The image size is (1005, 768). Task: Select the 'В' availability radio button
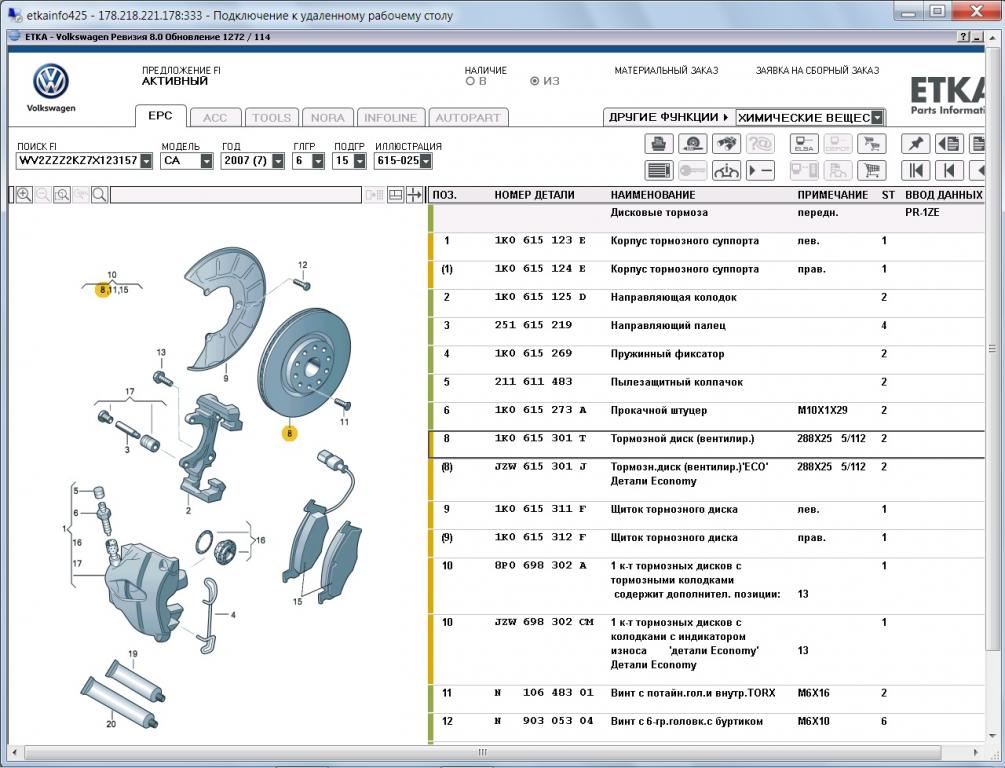pos(470,81)
